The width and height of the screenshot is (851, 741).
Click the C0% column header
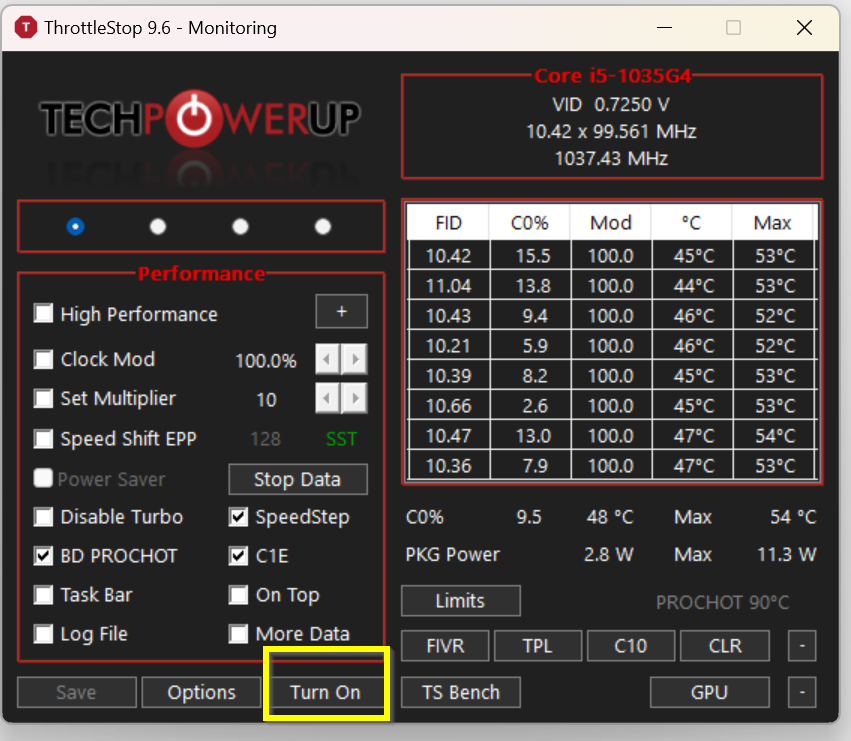pyautogui.click(x=530, y=223)
